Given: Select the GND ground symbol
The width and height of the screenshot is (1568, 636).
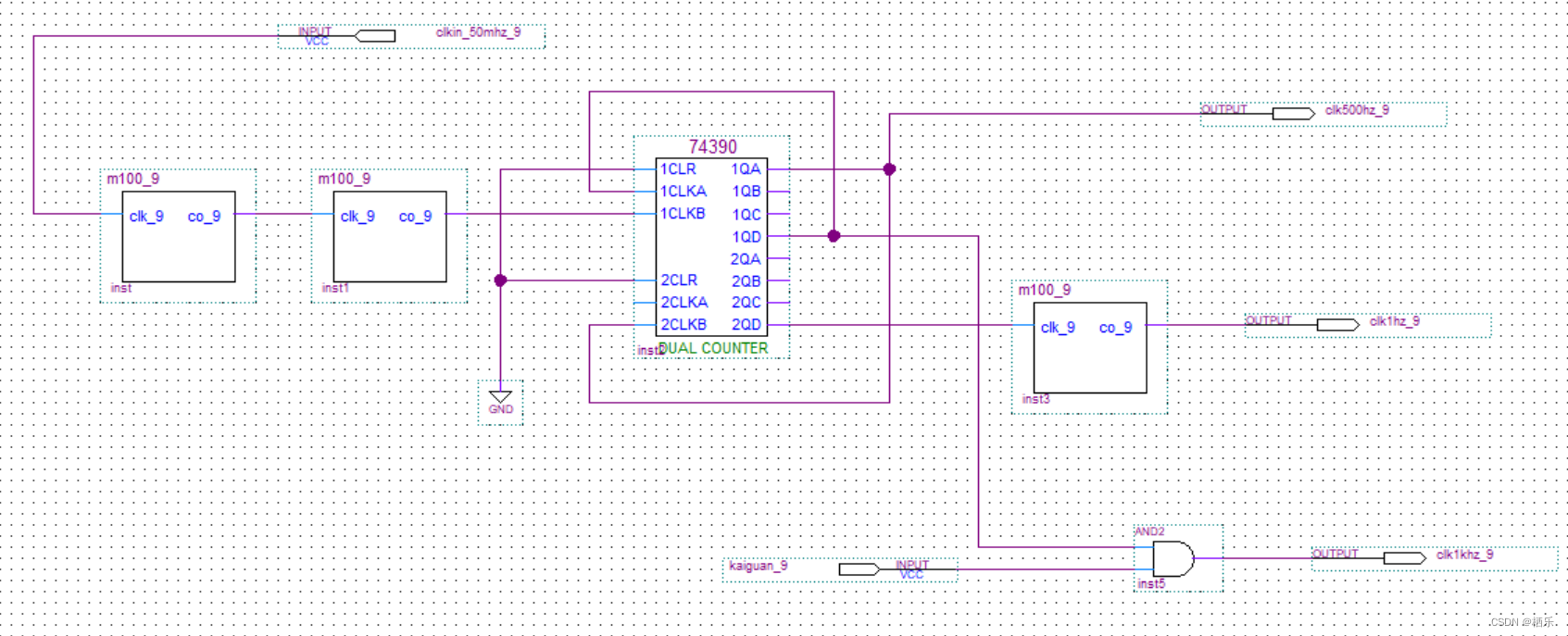Looking at the screenshot, I should click(500, 396).
